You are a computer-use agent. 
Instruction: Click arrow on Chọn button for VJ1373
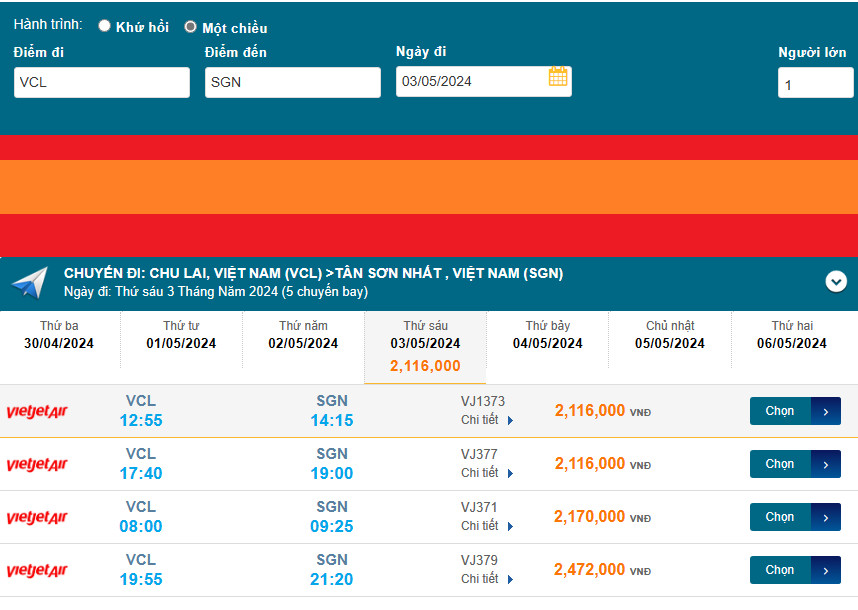(x=826, y=411)
